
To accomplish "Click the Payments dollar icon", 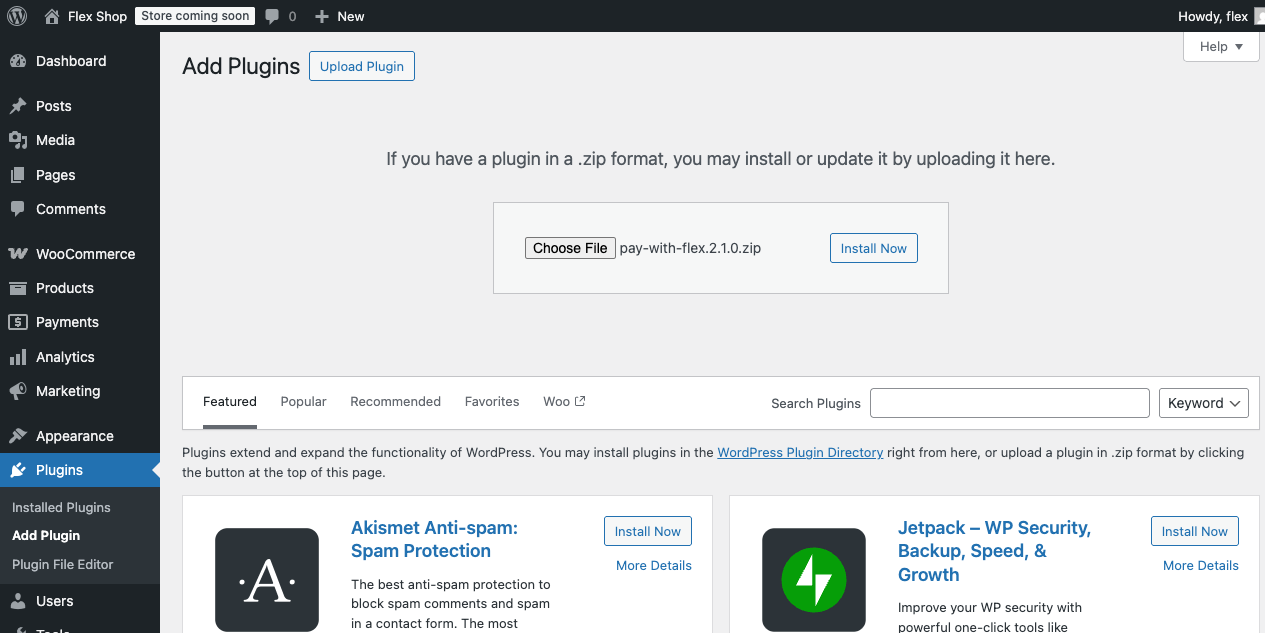I will (18, 322).
